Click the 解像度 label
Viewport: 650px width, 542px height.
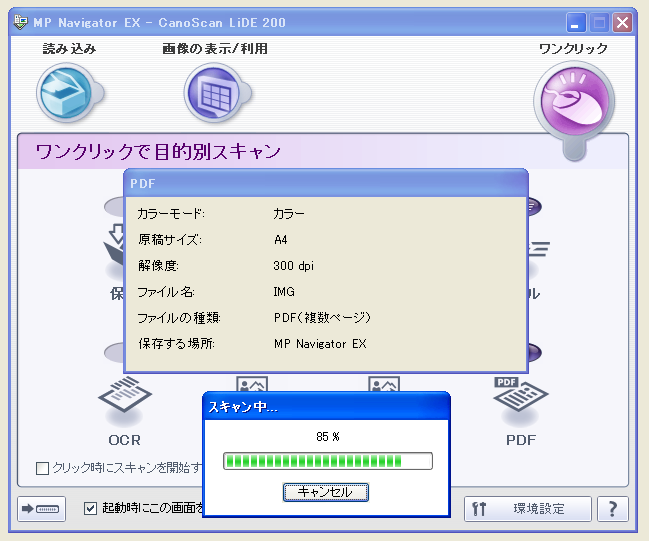158,265
